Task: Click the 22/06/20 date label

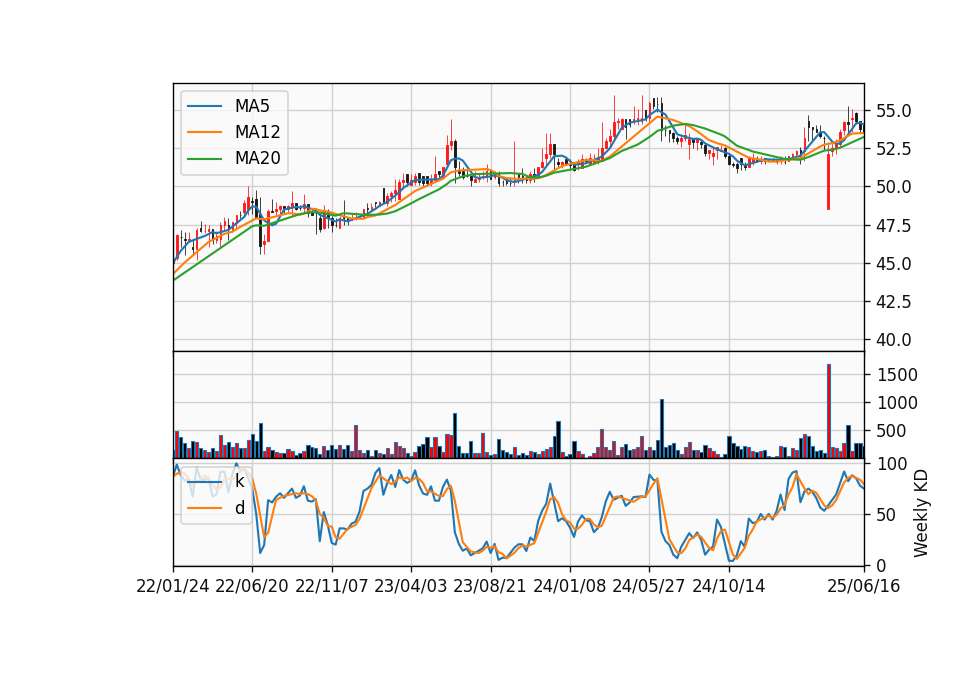Action: (252, 586)
